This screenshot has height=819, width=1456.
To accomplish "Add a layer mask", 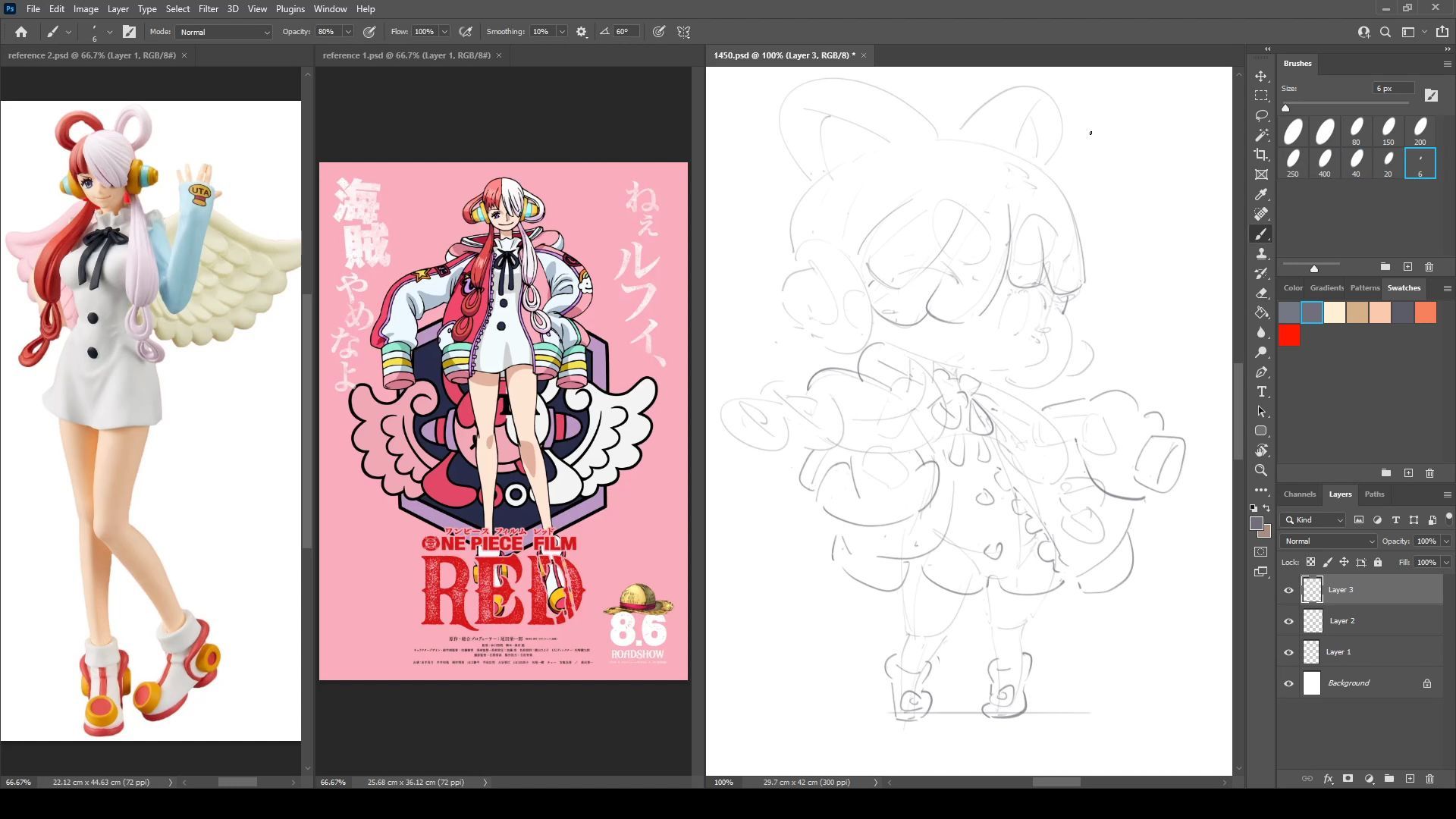I will click(1348, 779).
